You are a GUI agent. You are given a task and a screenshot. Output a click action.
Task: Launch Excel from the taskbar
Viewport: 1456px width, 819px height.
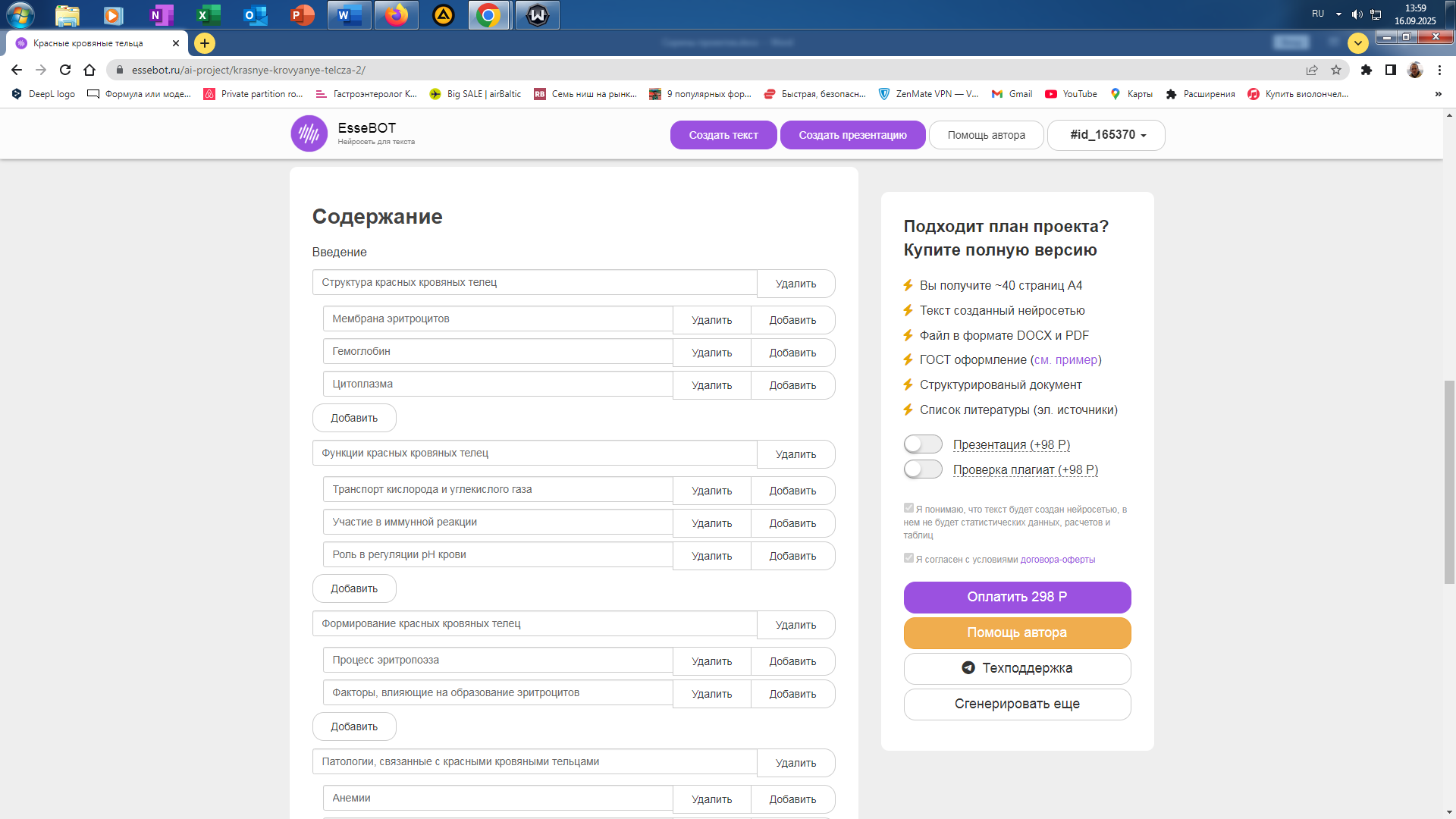coord(207,14)
